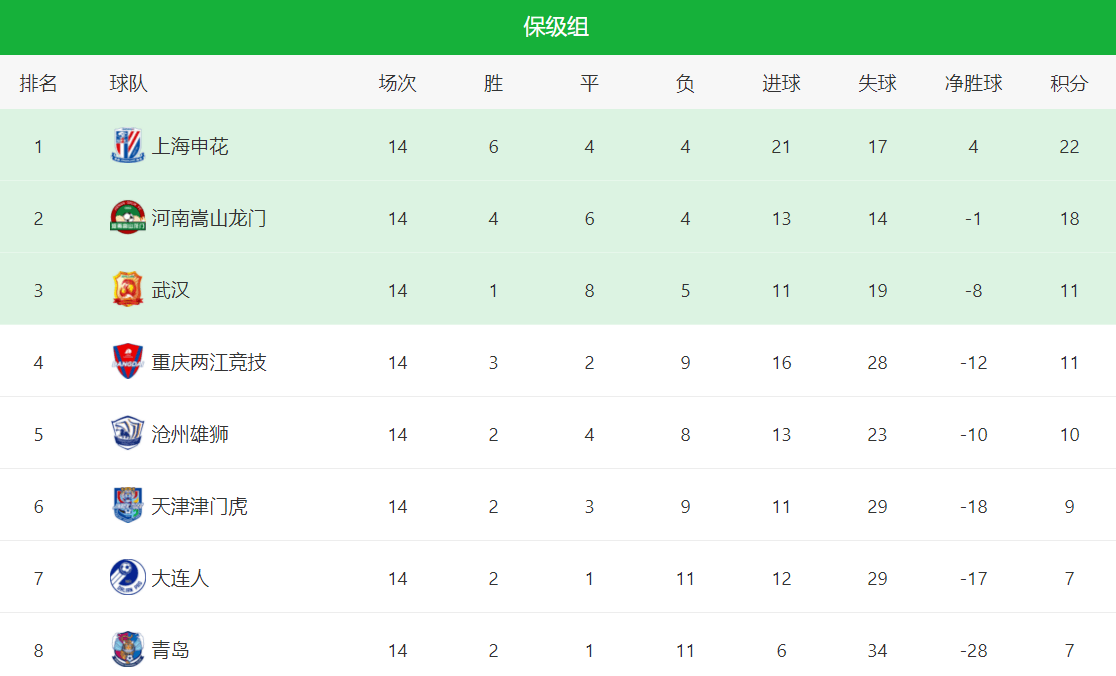This screenshot has width=1116, height=676.
Task: Click the 场次 matches played header
Action: pos(397,83)
